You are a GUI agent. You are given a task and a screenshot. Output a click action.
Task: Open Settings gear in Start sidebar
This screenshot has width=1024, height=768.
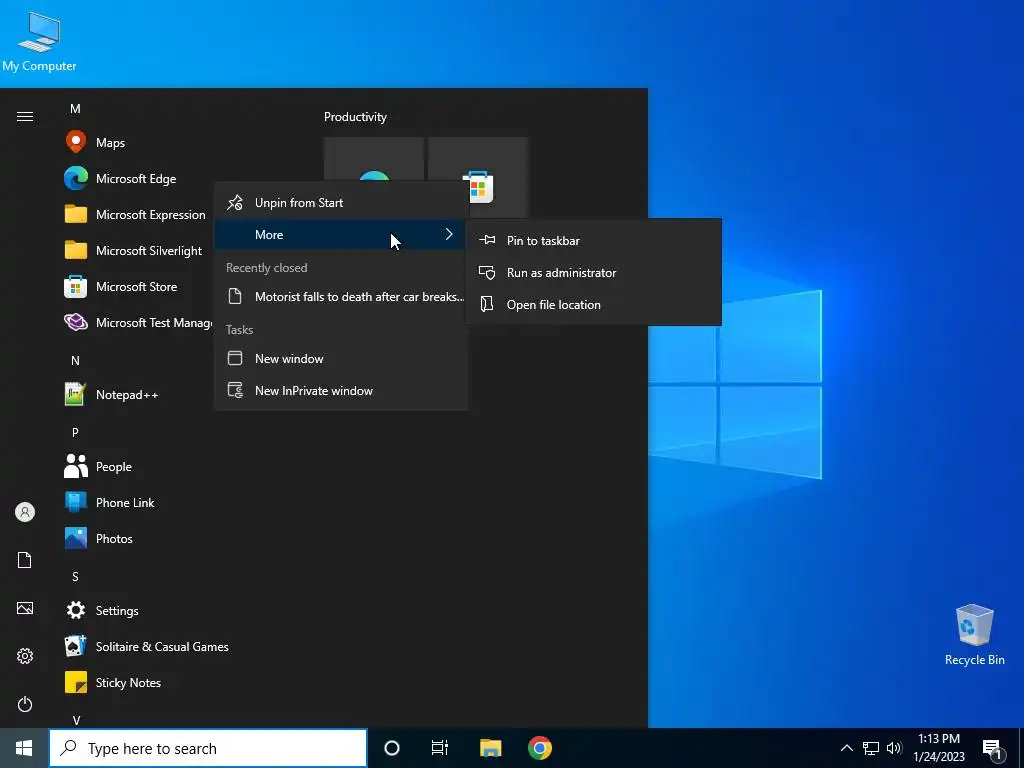tap(25, 656)
